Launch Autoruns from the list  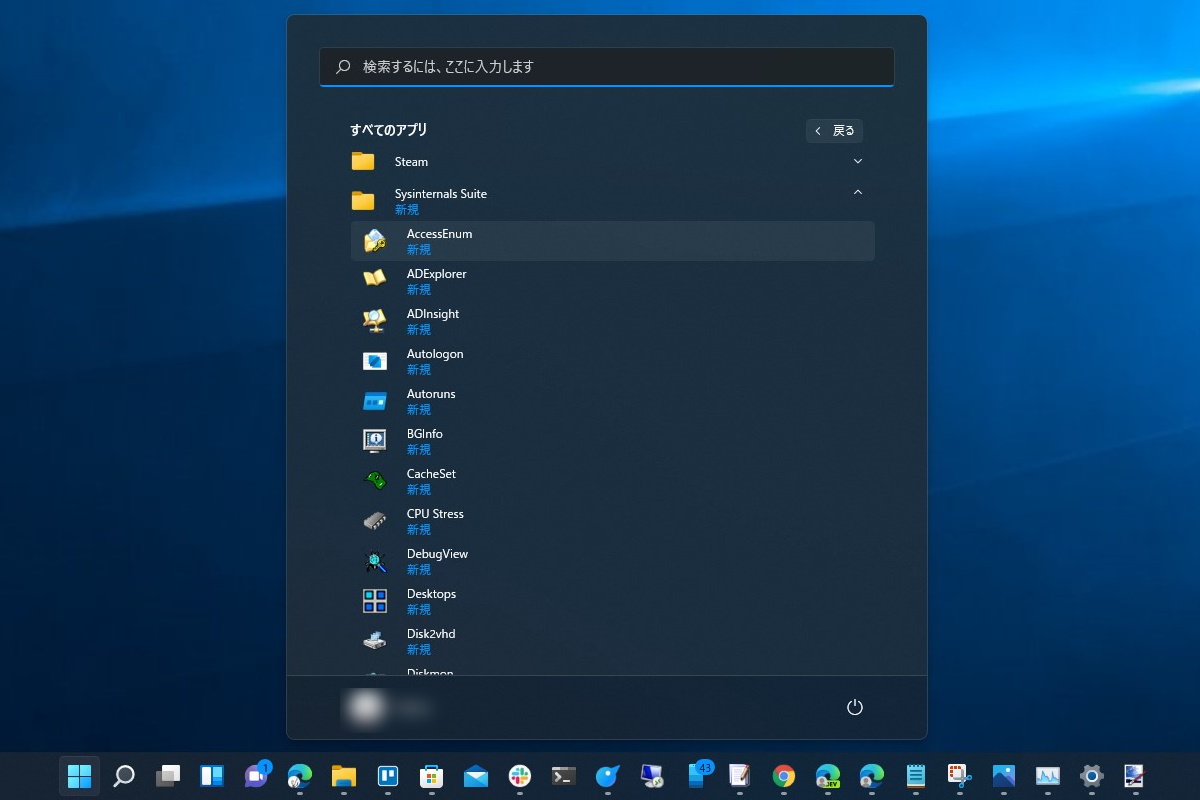(x=612, y=401)
